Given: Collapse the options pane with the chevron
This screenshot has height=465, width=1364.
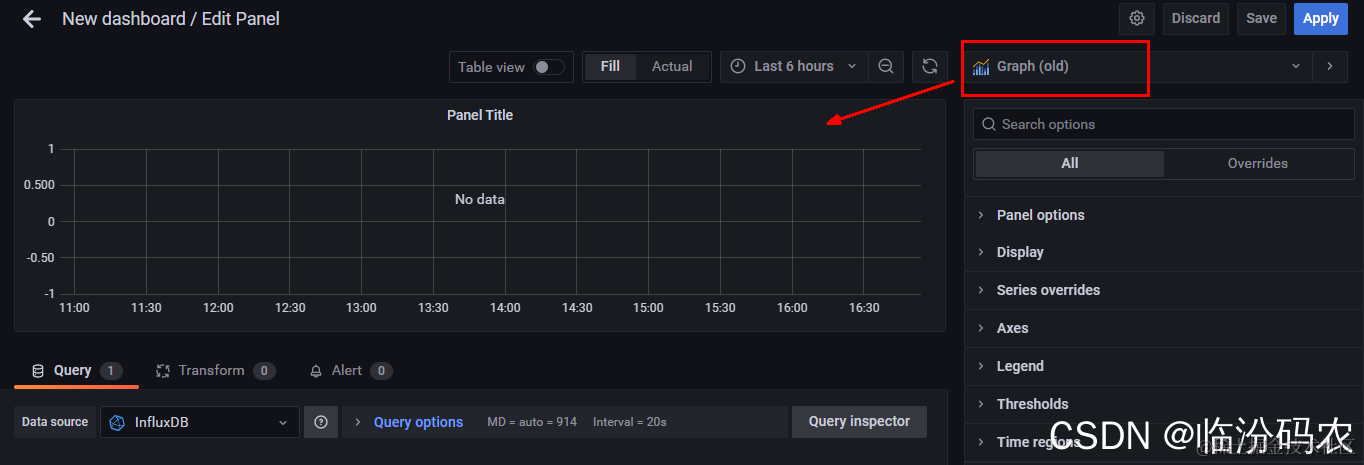Looking at the screenshot, I should coord(1330,66).
